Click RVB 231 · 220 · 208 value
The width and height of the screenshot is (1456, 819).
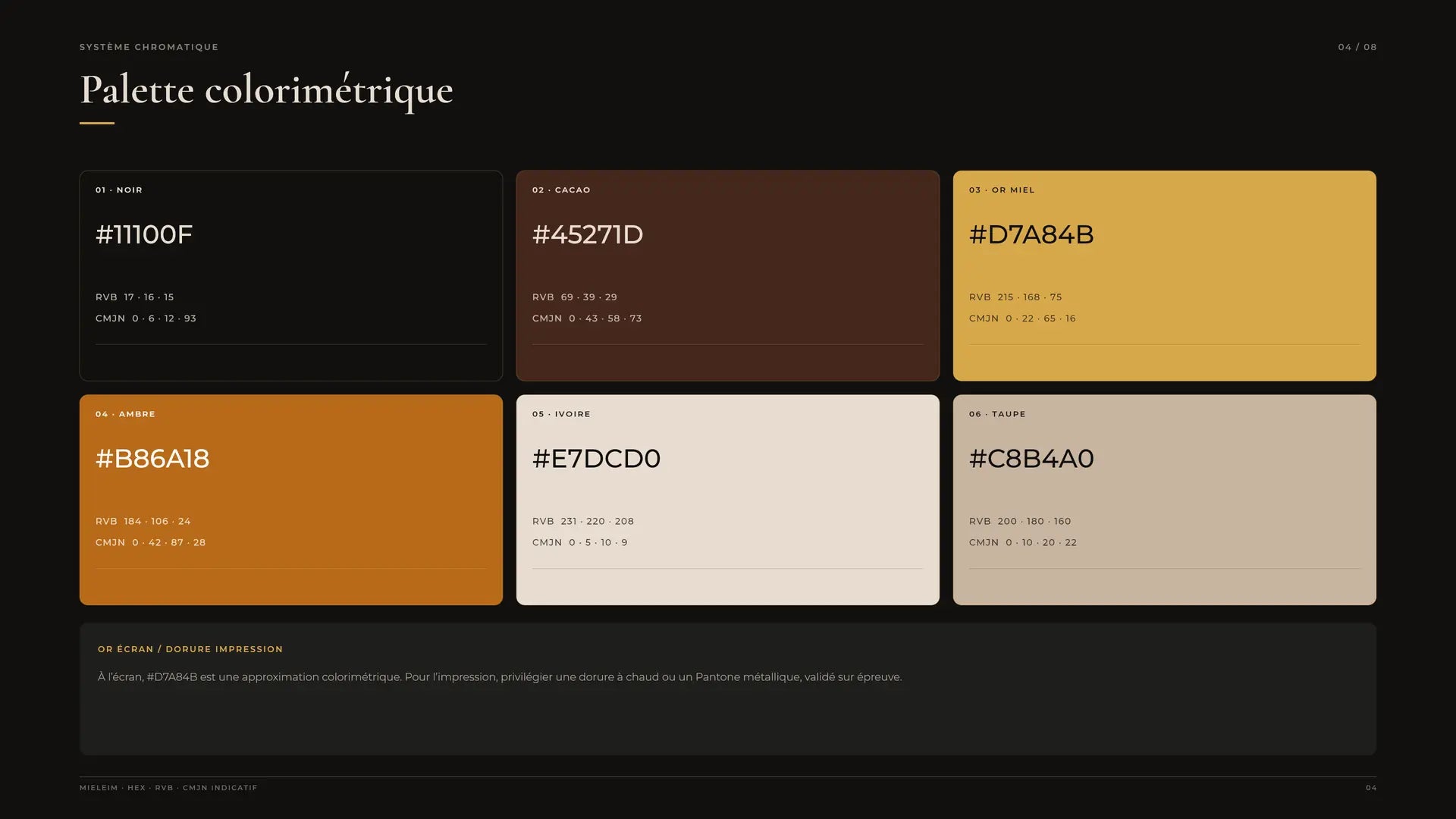pos(583,522)
